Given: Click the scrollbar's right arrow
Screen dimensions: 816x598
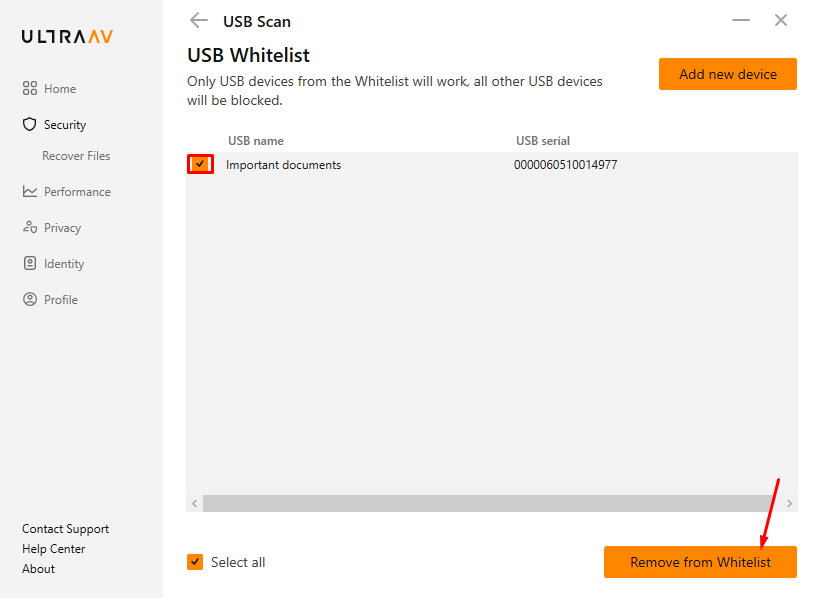Looking at the screenshot, I should coord(789,503).
